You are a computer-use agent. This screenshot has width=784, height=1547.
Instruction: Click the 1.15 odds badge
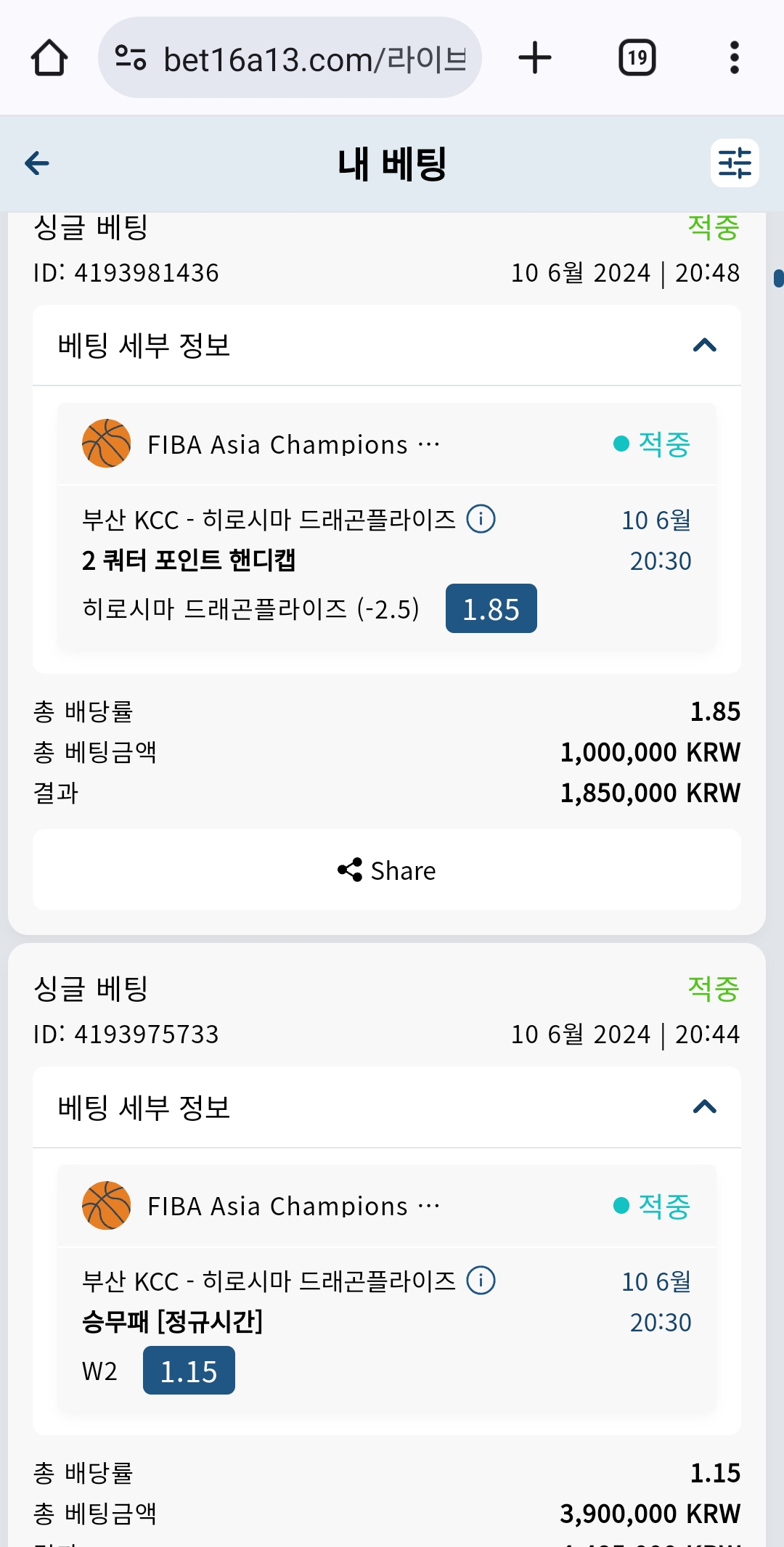(189, 1371)
